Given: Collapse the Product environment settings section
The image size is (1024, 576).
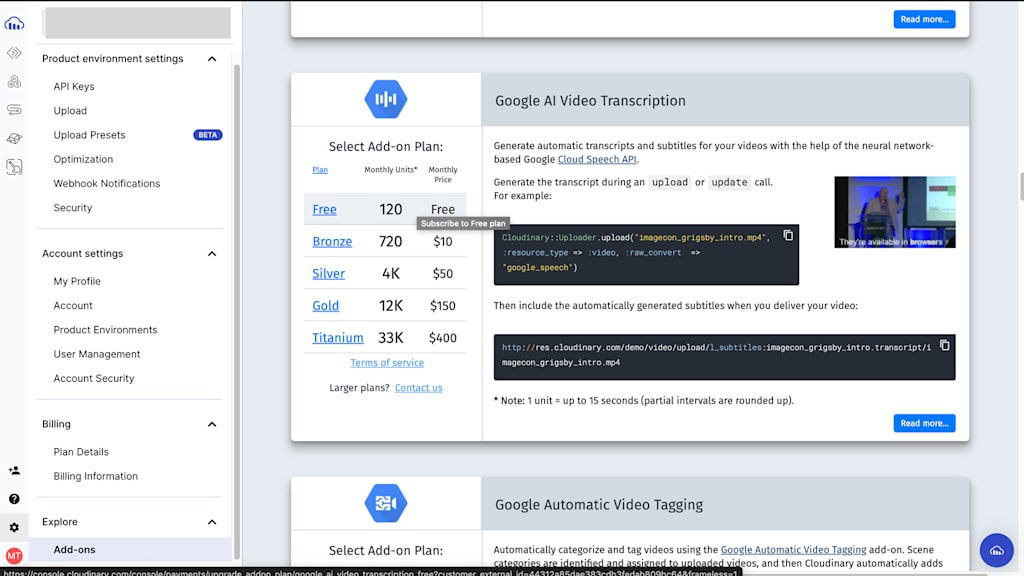Looking at the screenshot, I should pyautogui.click(x=212, y=59).
